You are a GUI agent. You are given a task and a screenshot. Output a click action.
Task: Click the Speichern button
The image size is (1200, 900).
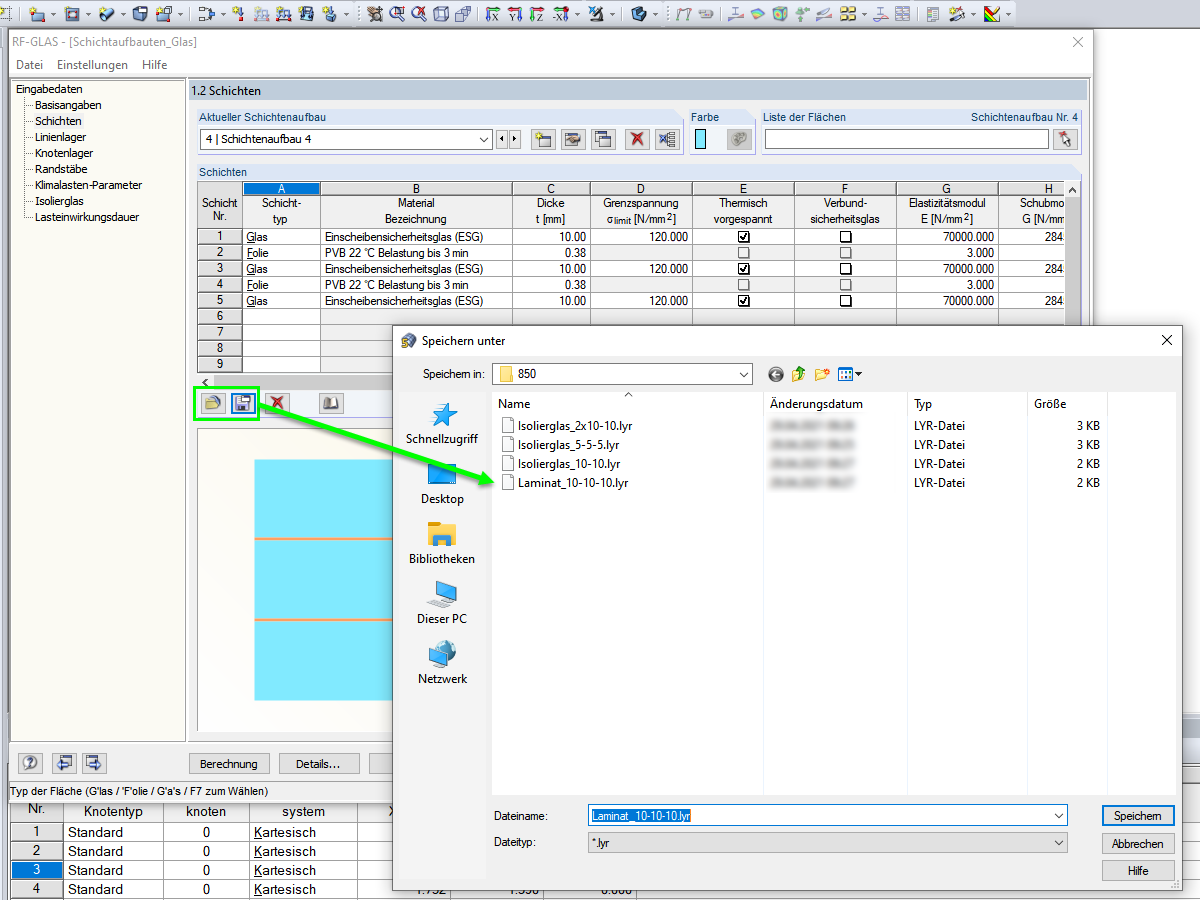coord(1138,816)
